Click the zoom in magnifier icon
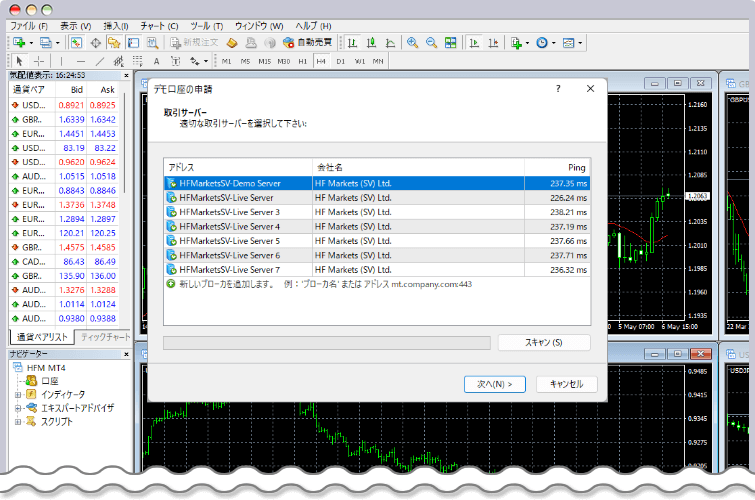 click(x=412, y=43)
